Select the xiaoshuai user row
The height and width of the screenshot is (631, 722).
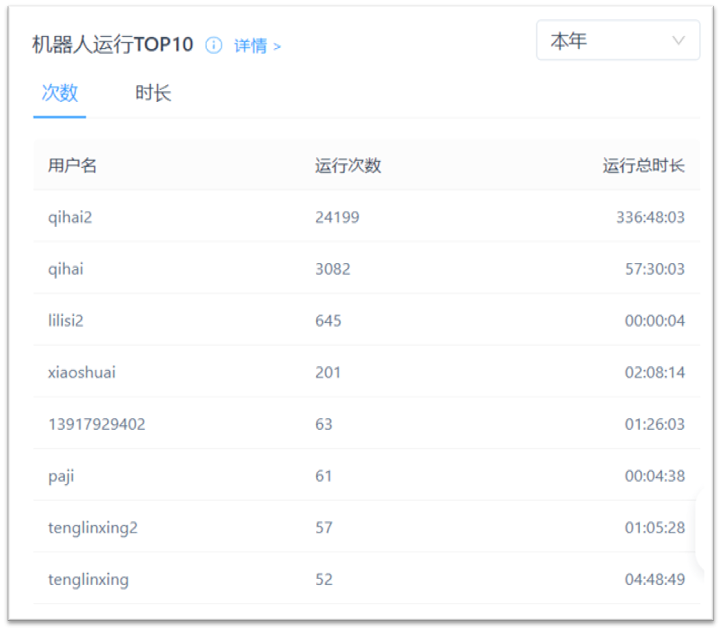tap(82, 373)
